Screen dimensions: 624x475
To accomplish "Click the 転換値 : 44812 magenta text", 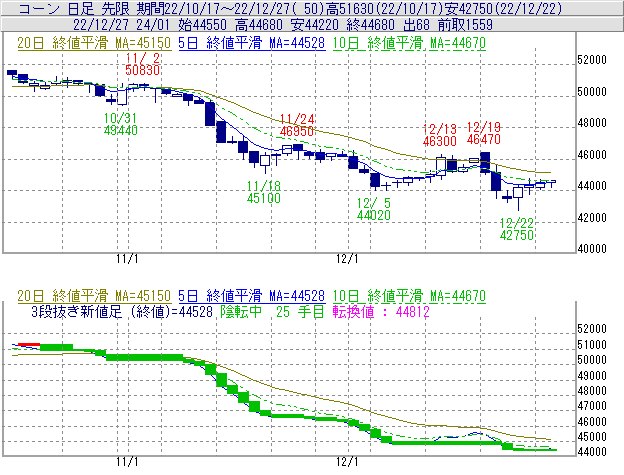I will tap(381, 311).
